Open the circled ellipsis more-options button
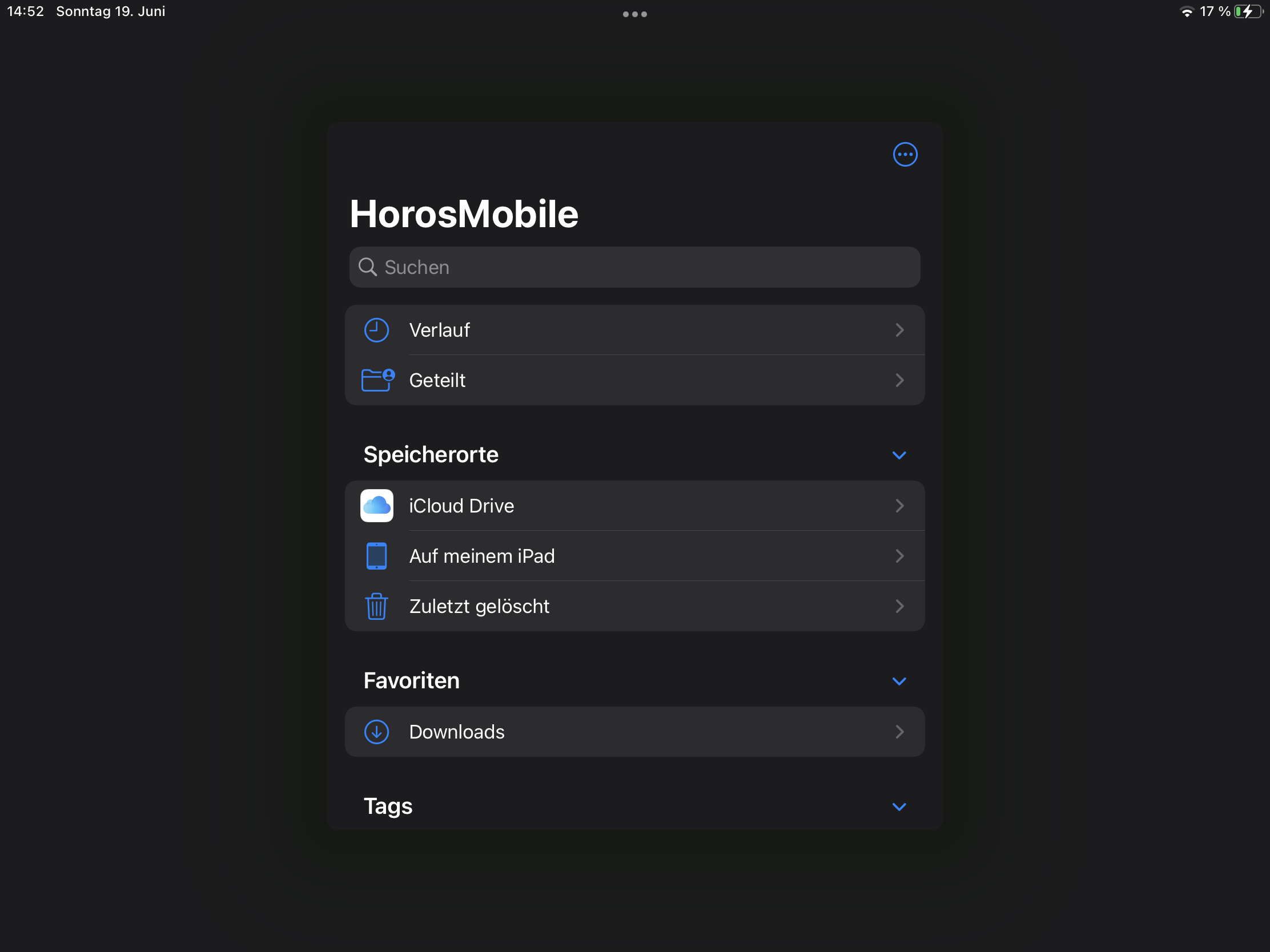The height and width of the screenshot is (952, 1270). (x=905, y=154)
